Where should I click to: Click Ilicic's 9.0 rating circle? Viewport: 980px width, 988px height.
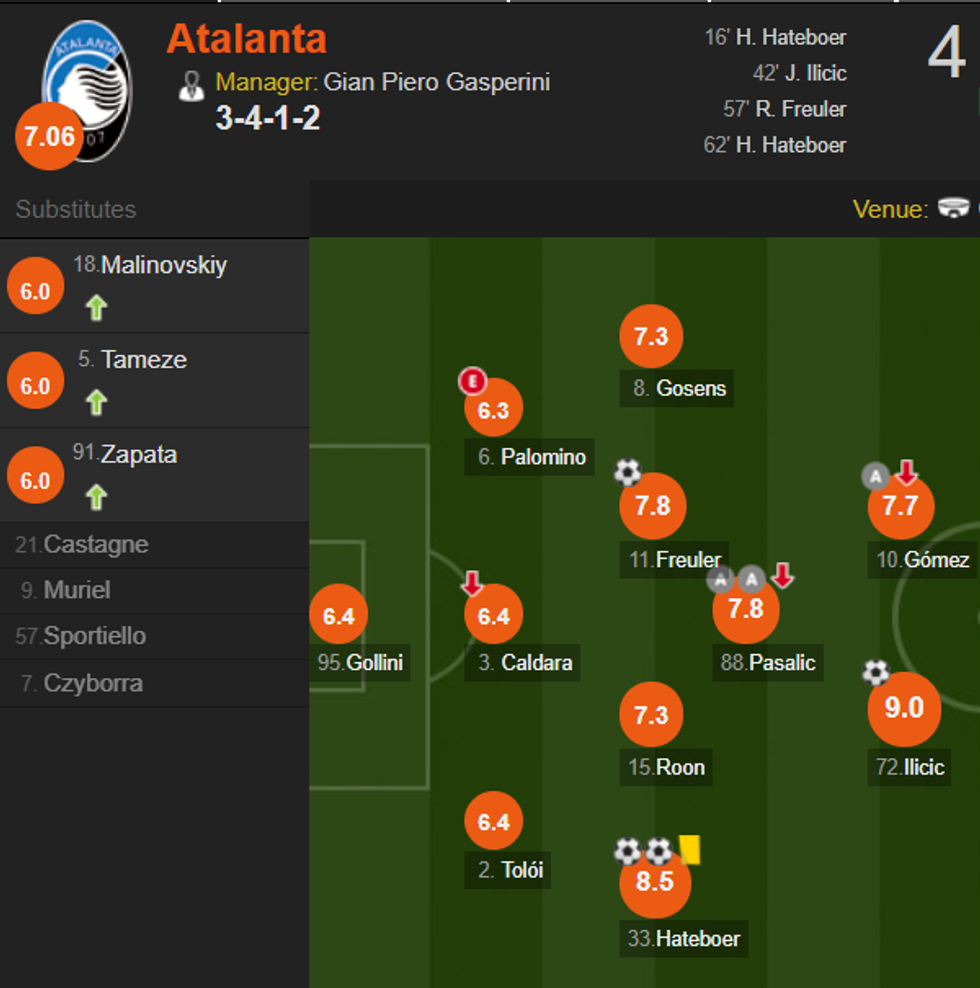[903, 708]
